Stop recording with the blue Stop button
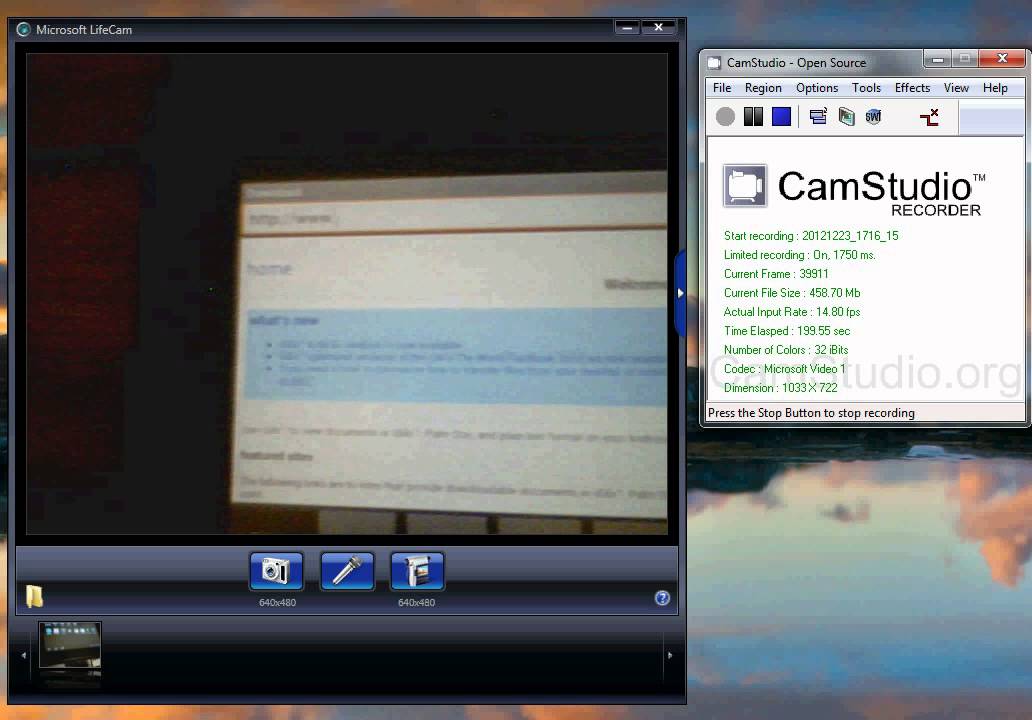This screenshot has height=720, width=1032. click(x=781, y=116)
